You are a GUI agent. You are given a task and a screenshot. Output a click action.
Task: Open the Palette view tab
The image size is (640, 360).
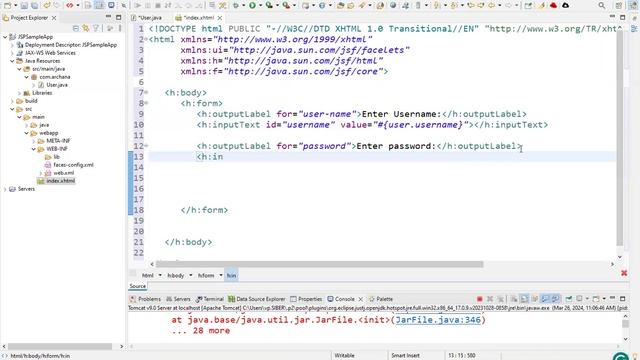381,299
